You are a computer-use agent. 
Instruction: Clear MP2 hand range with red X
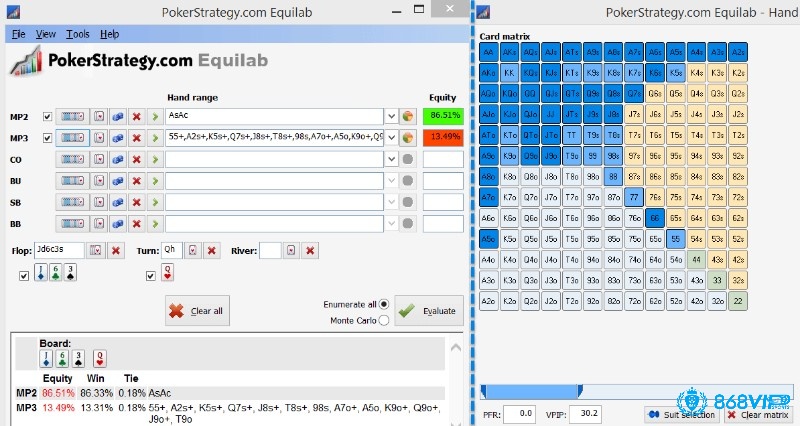tap(136, 117)
